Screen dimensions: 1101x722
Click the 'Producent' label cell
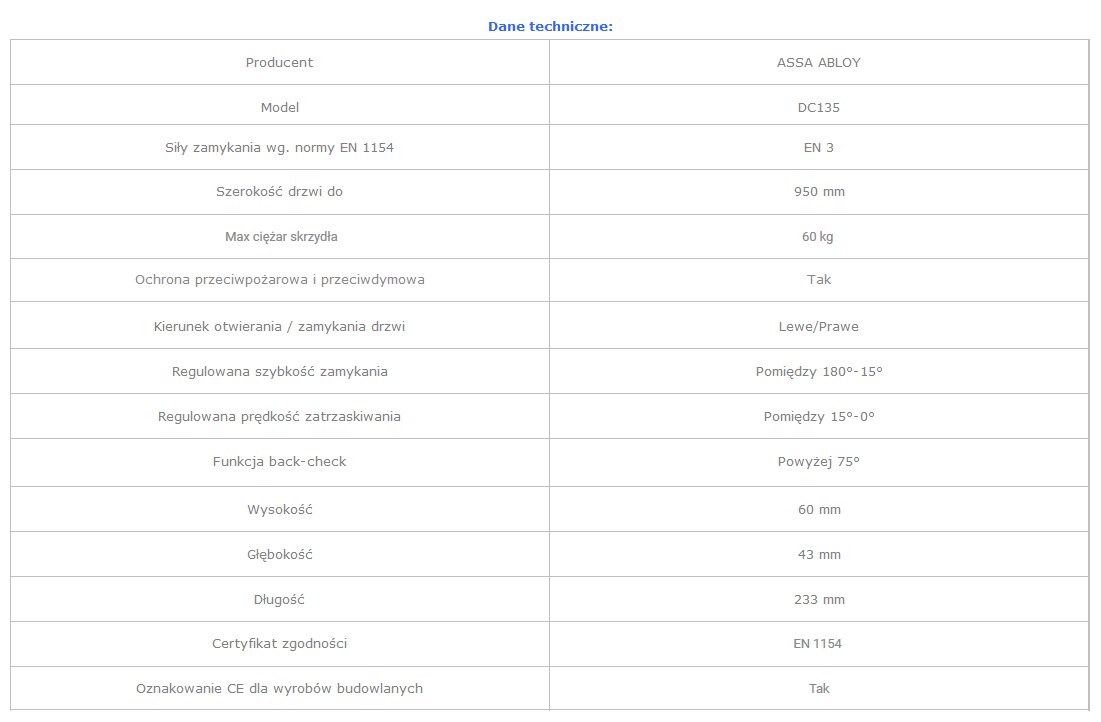coord(279,62)
